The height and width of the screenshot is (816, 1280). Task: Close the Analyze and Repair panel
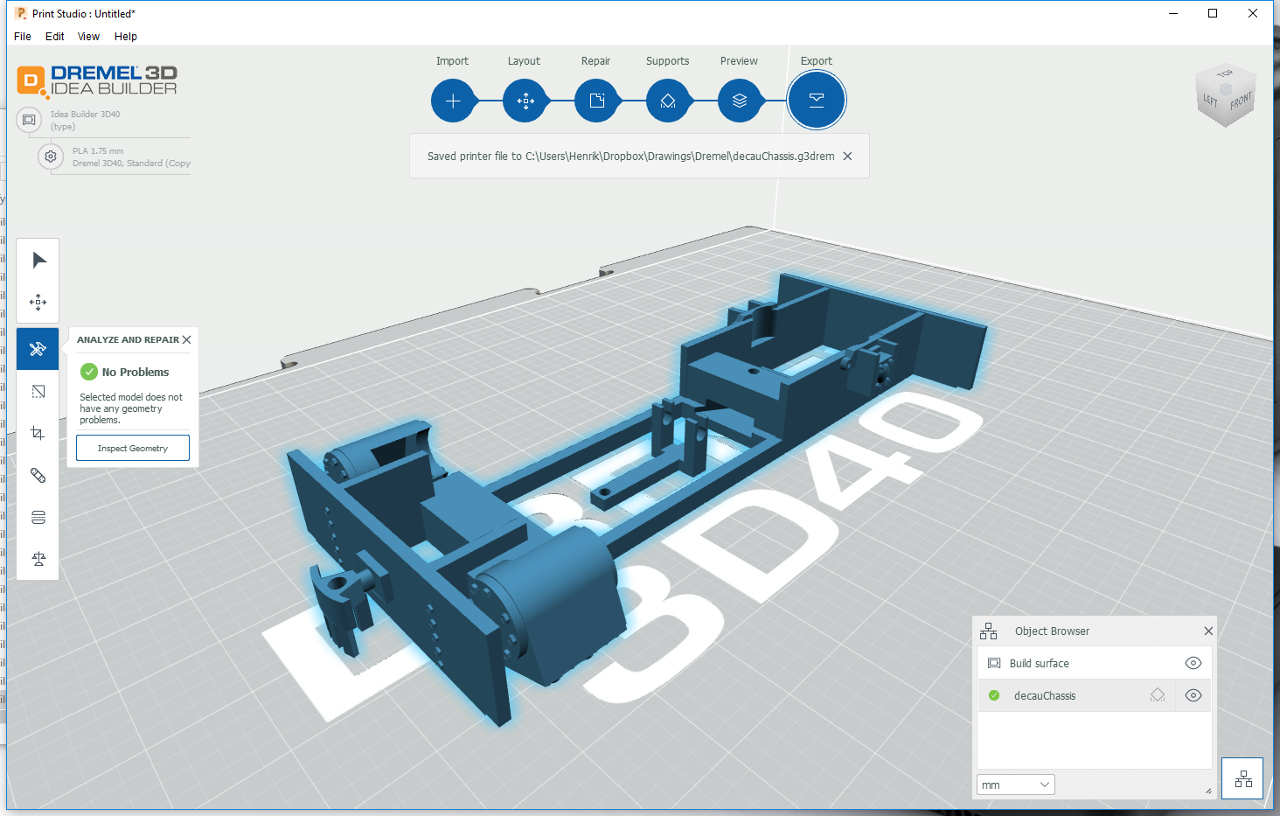pos(187,340)
